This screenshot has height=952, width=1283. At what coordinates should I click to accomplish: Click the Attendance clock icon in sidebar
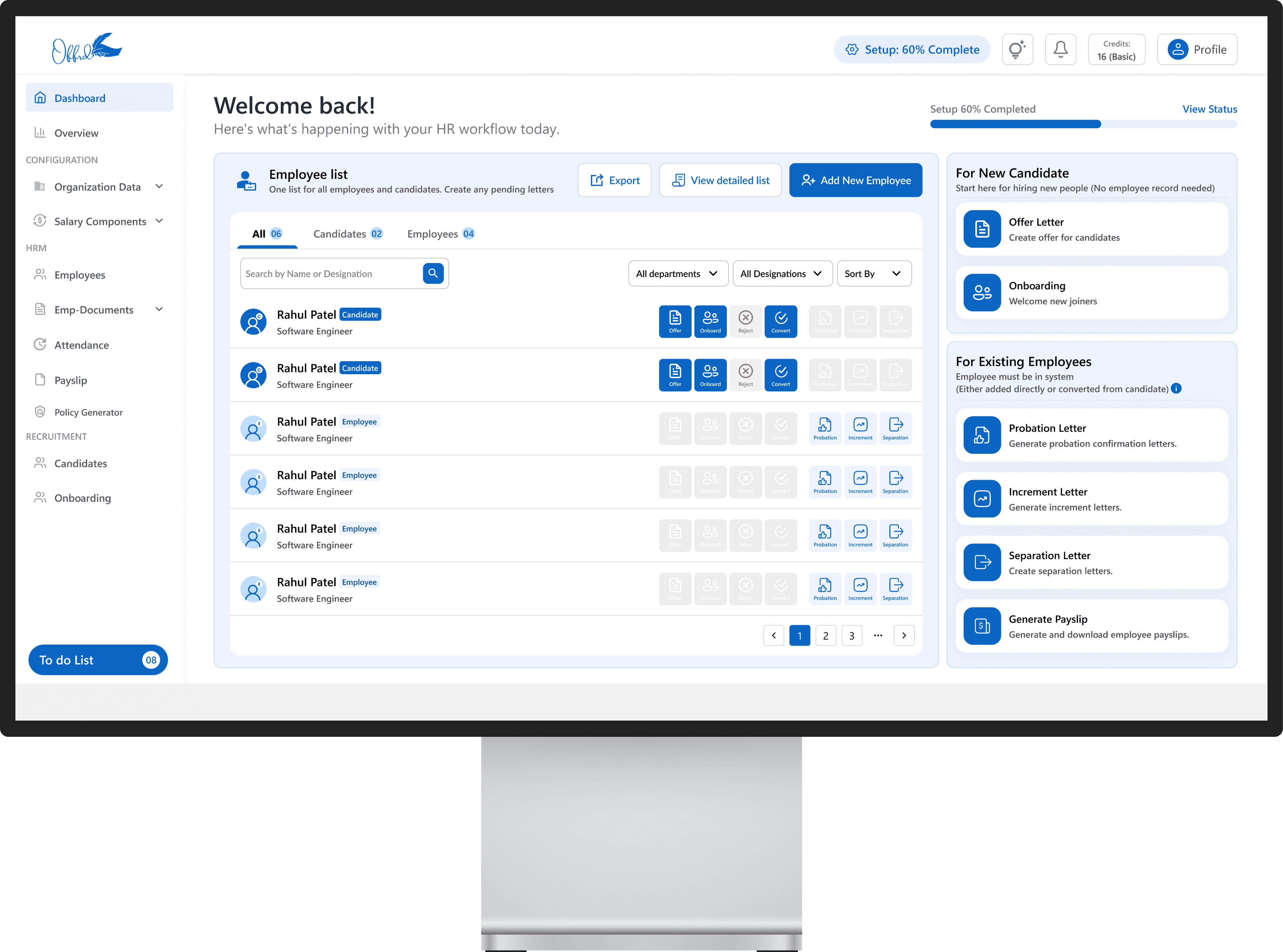(40, 345)
